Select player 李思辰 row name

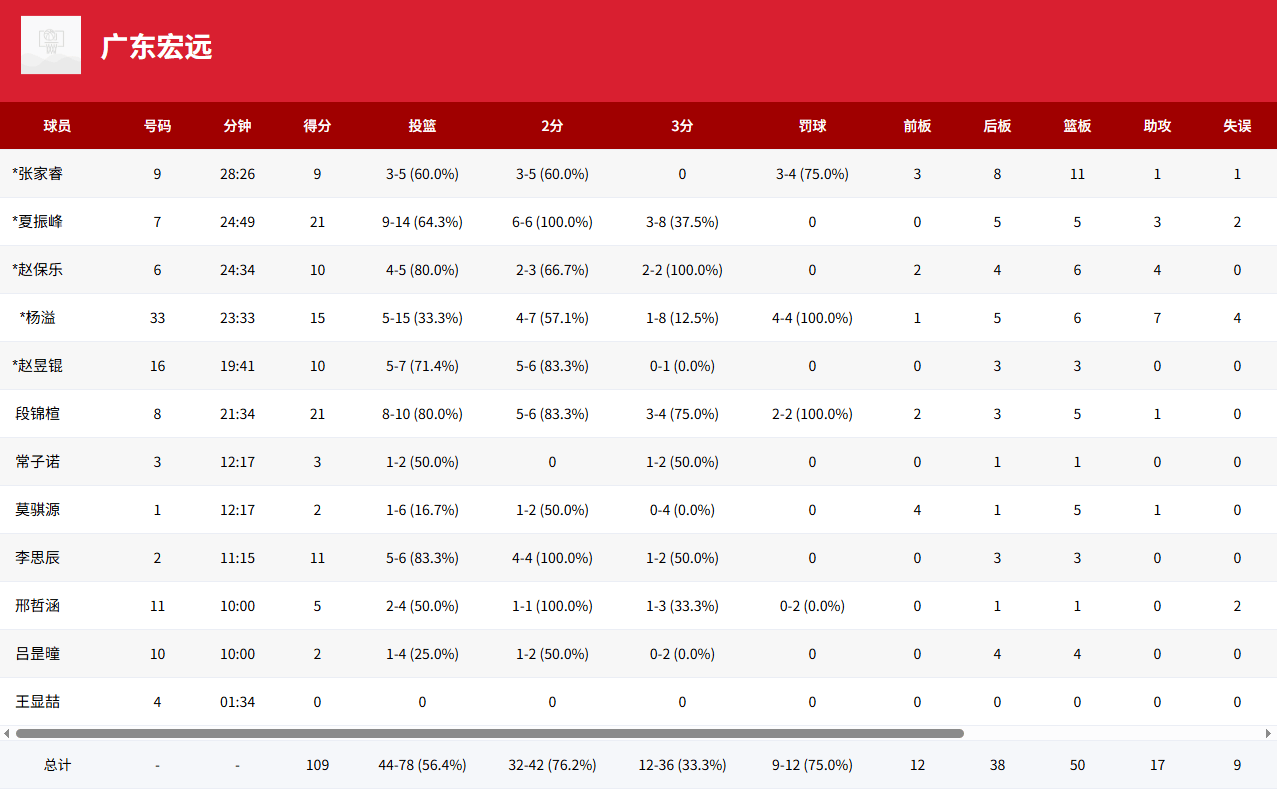pyautogui.click(x=37, y=558)
